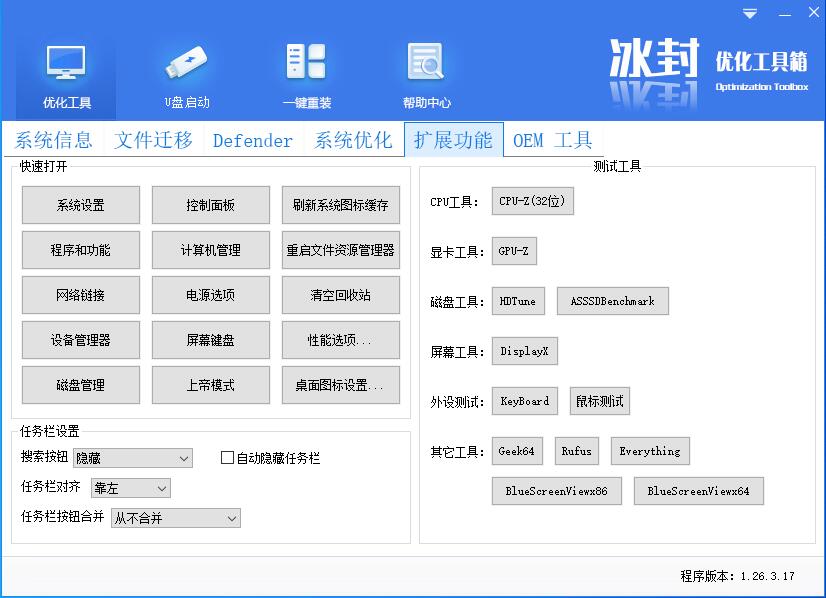Enable 自动隐藏任务栏 checkbox
Image resolution: width=826 pixels, height=598 pixels.
(x=227, y=458)
